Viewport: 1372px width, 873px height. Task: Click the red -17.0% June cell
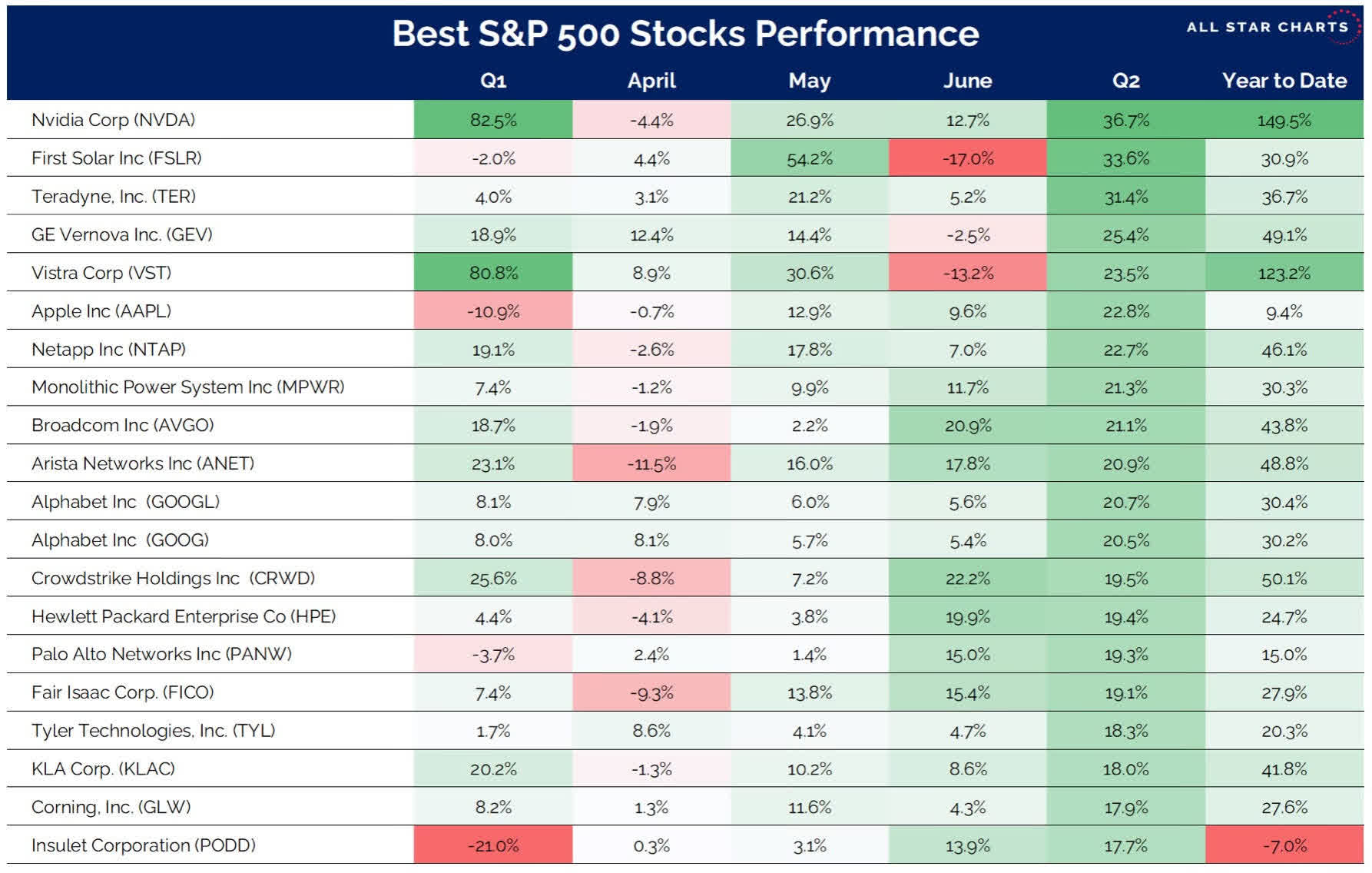click(967, 158)
